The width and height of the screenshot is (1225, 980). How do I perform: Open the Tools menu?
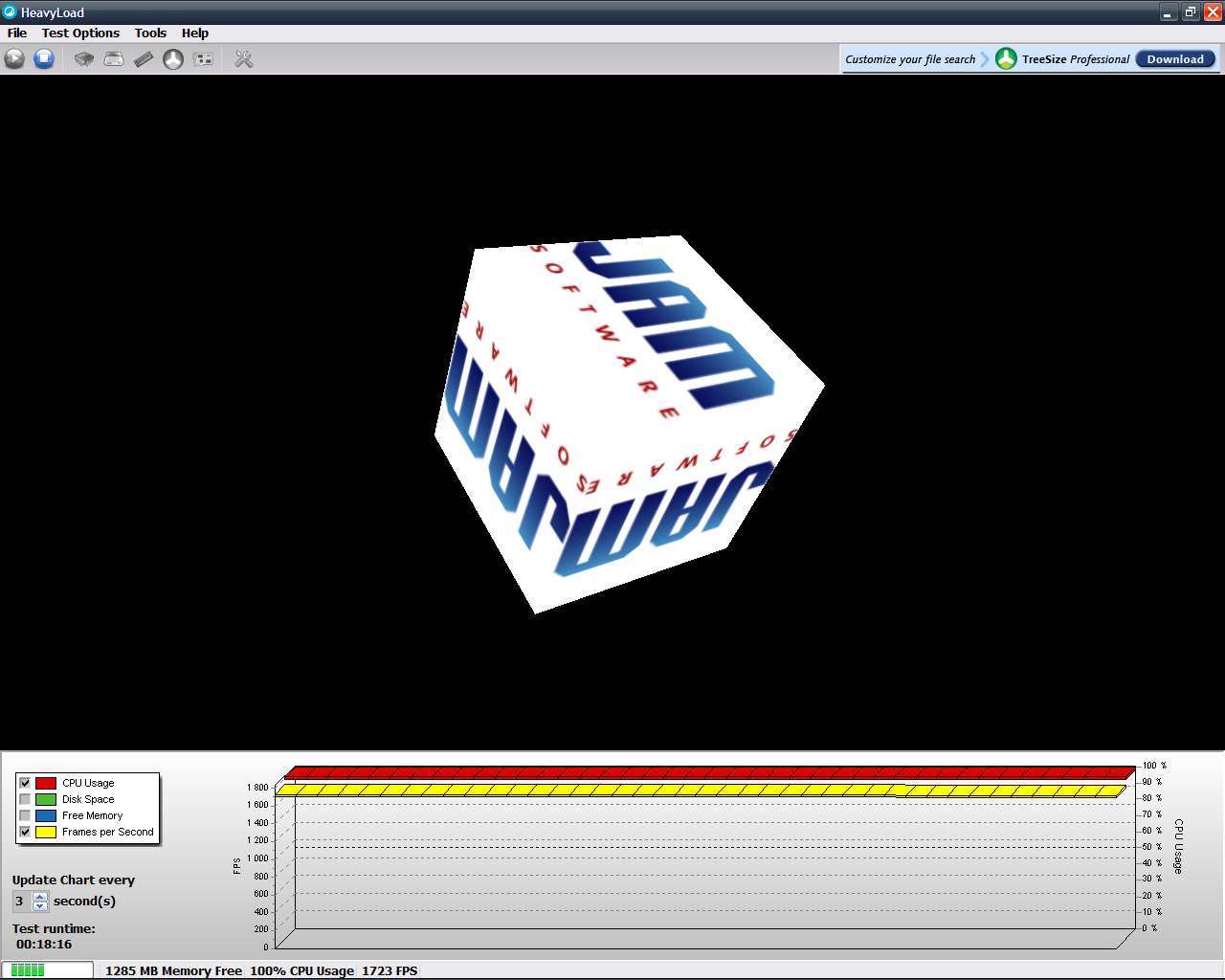click(150, 33)
